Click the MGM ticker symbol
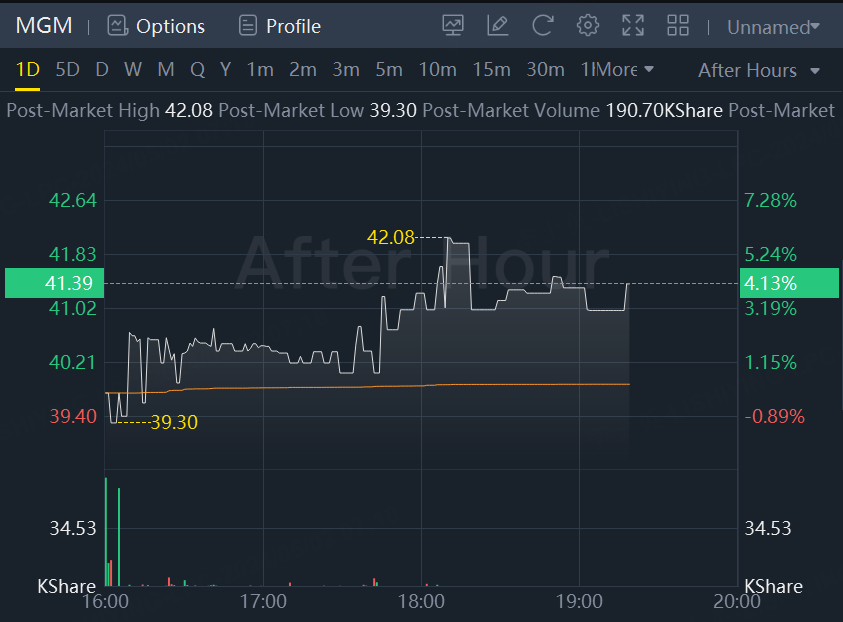This screenshot has height=622, width=843. point(43,26)
